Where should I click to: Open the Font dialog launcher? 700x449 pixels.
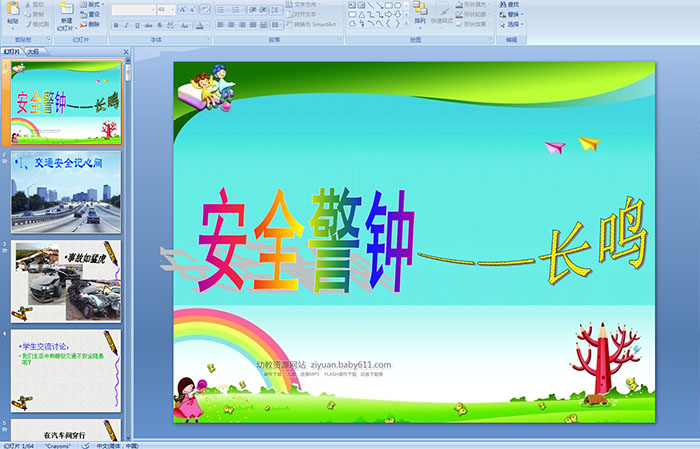(x=208, y=40)
